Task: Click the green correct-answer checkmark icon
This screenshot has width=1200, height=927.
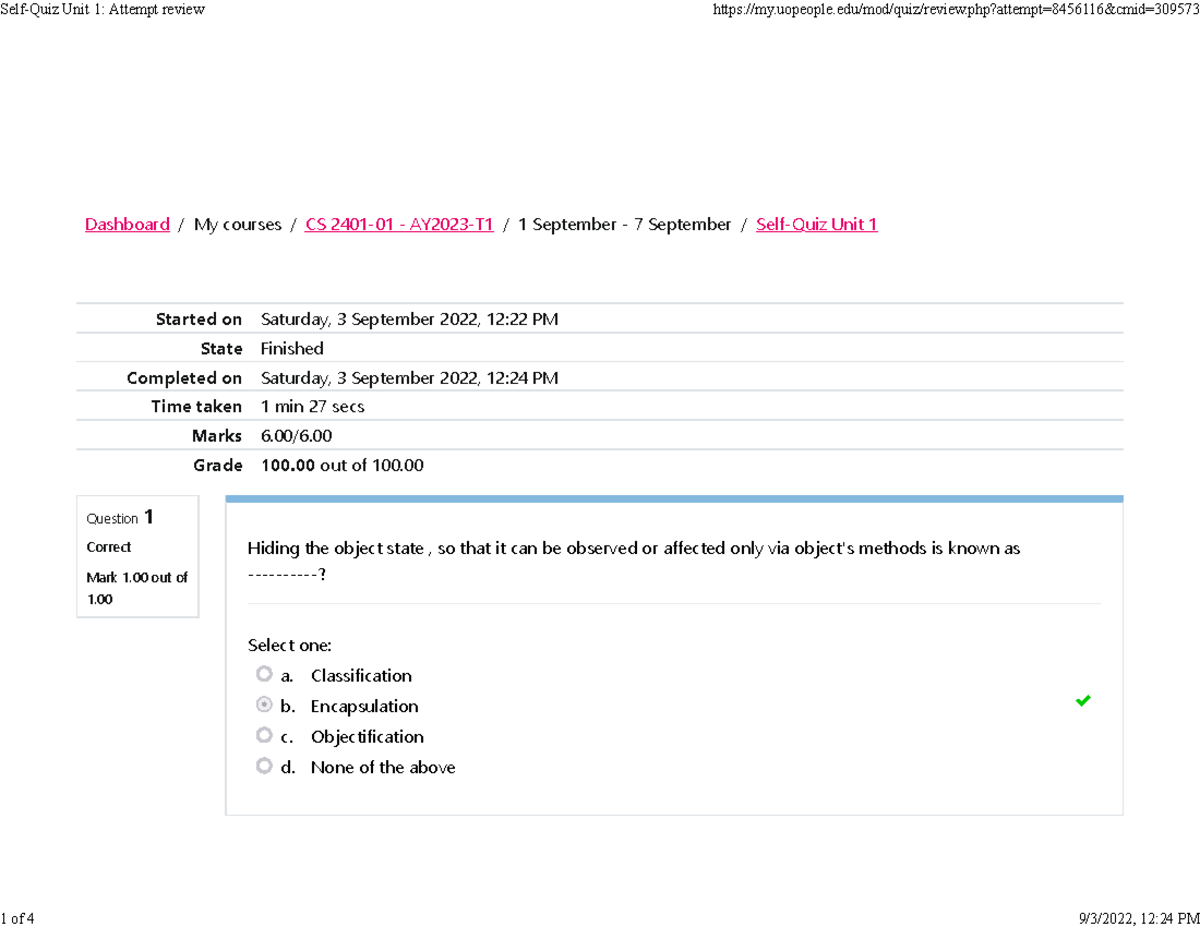Action: pyautogui.click(x=1082, y=702)
